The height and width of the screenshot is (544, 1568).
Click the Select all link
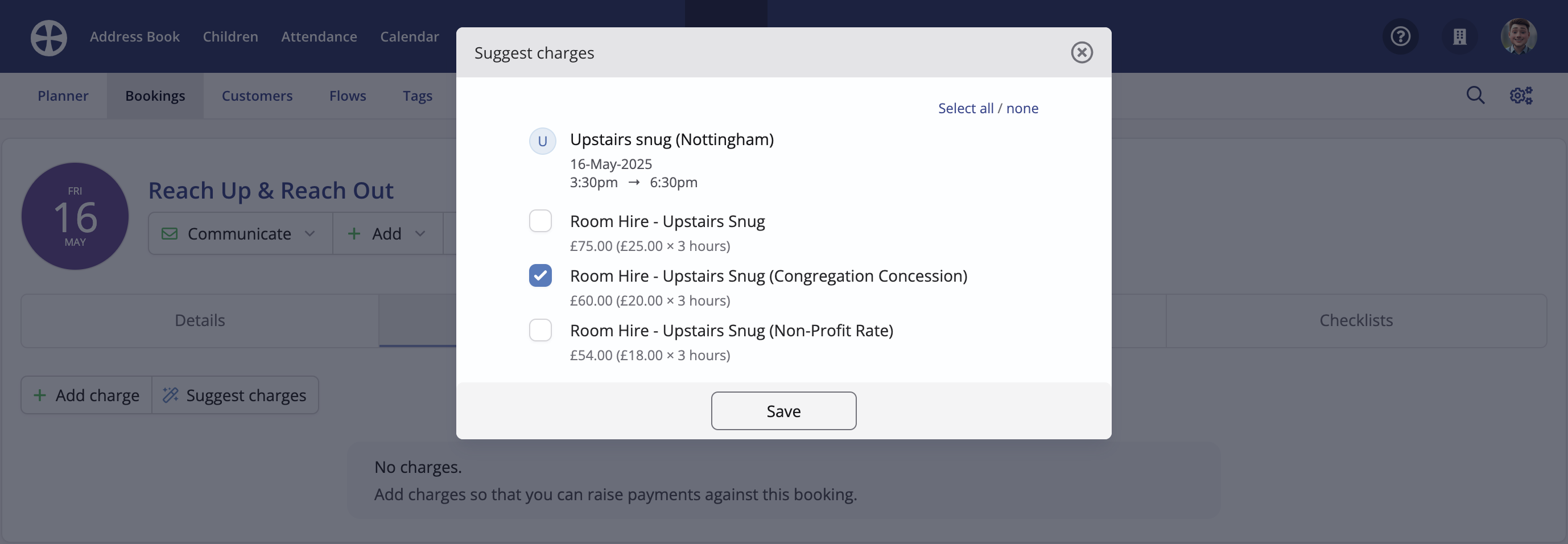click(x=965, y=108)
